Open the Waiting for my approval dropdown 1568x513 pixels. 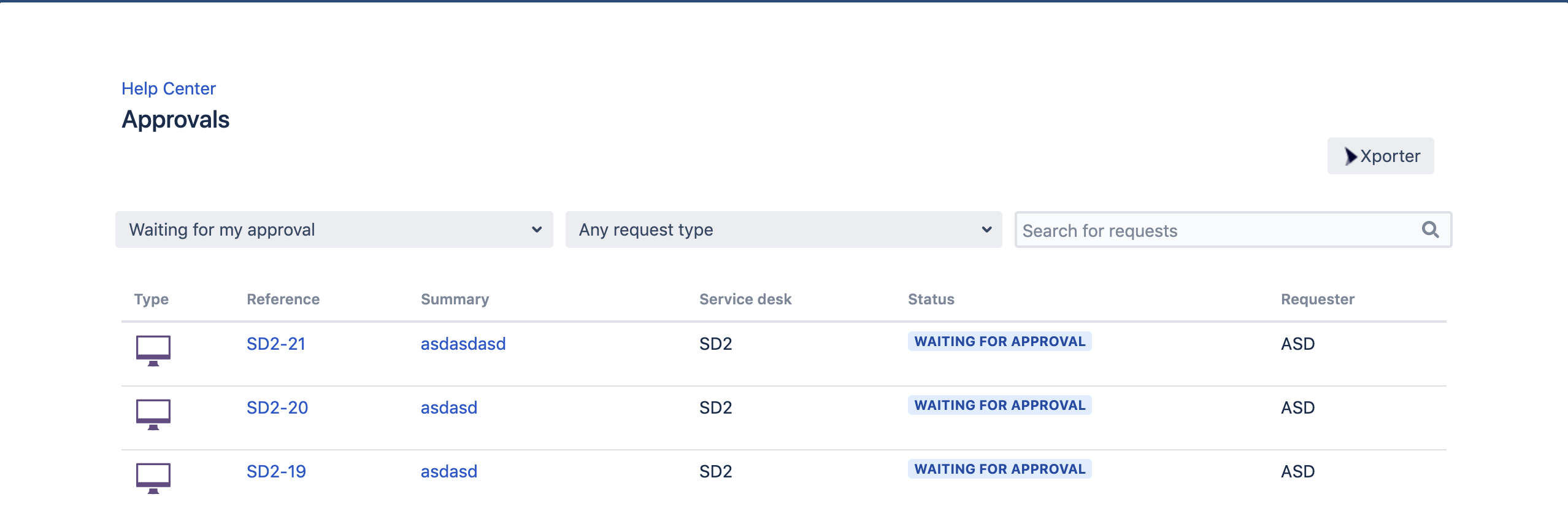pos(334,229)
